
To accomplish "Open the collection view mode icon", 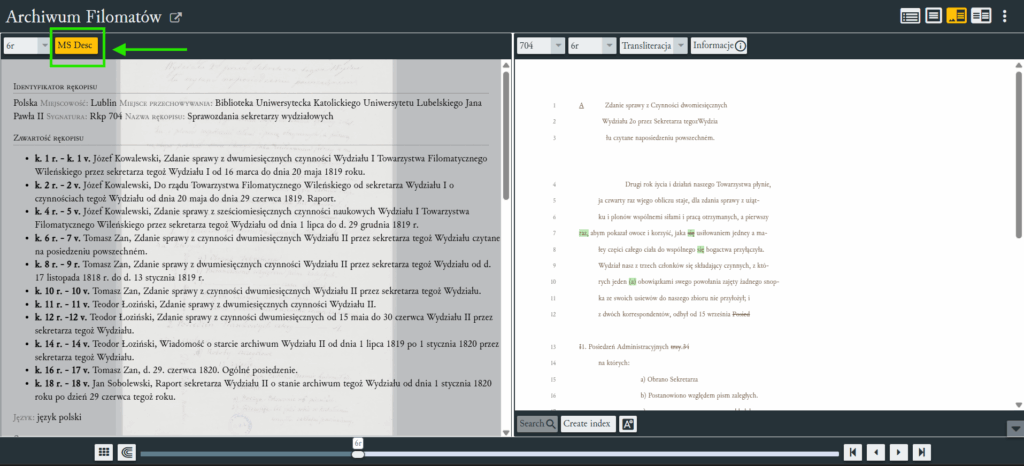I will (911, 15).
